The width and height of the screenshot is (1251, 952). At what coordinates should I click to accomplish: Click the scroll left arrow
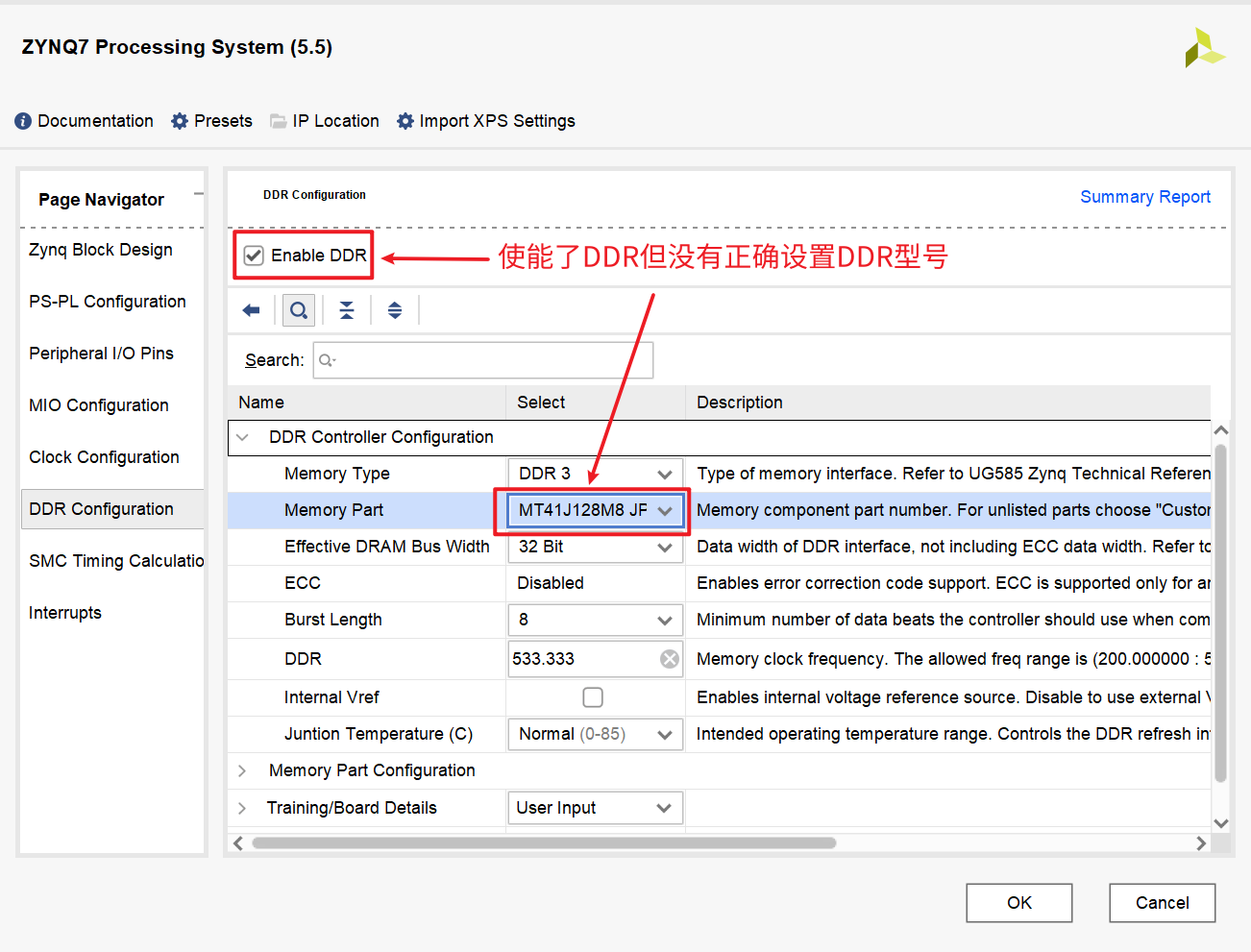tap(238, 843)
